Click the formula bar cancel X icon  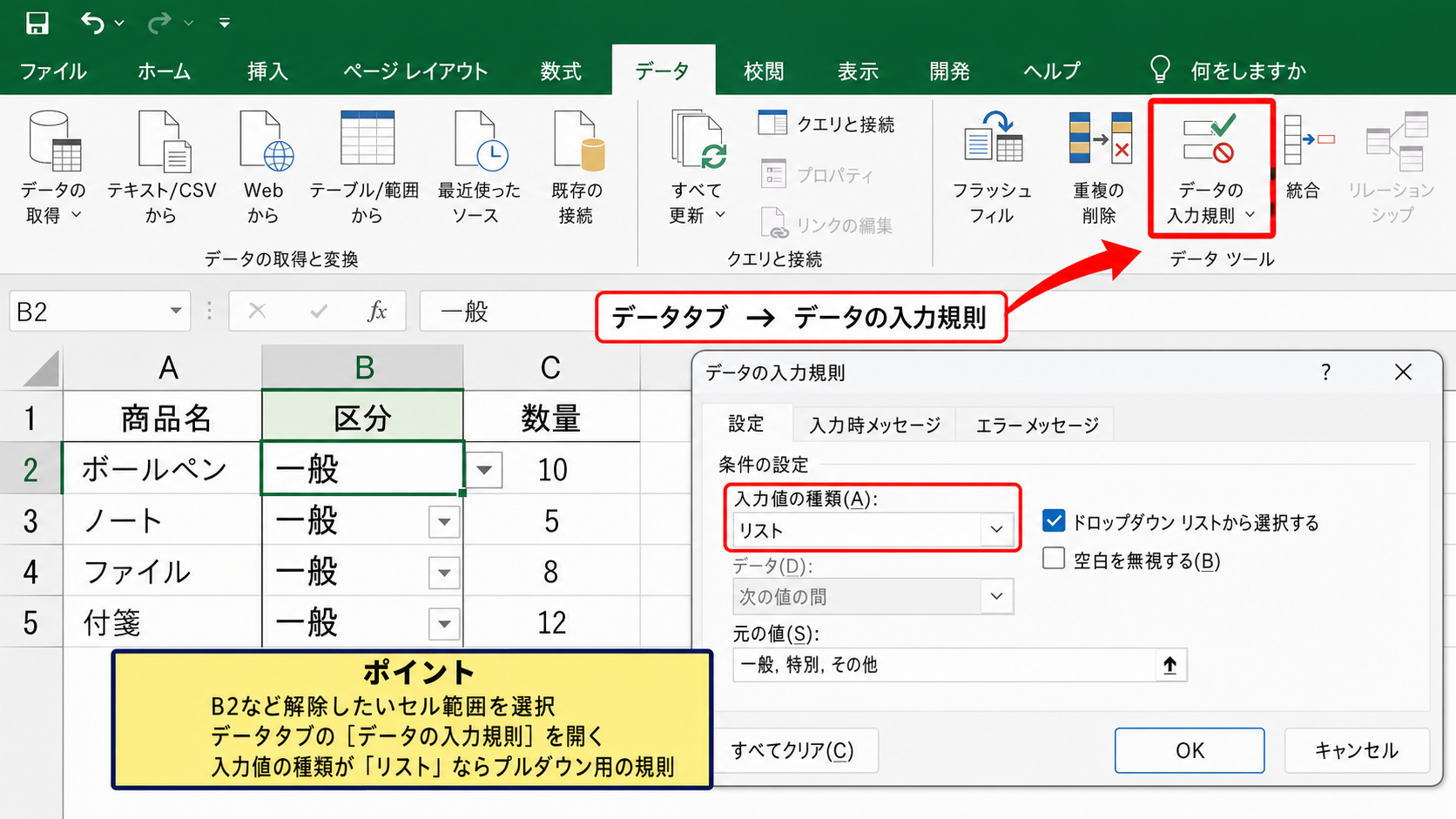[x=257, y=311]
